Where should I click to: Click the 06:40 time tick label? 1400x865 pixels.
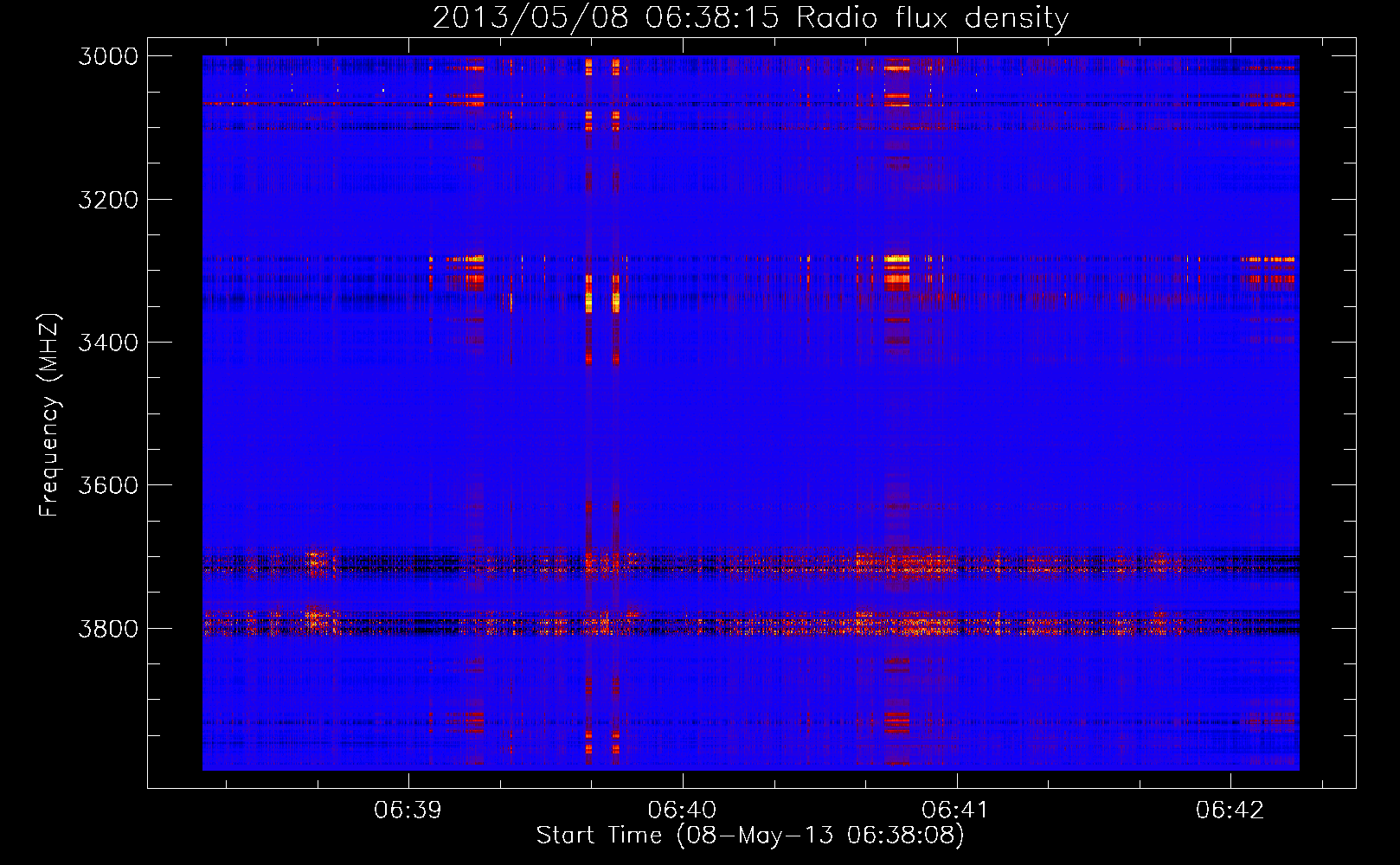pos(682,810)
